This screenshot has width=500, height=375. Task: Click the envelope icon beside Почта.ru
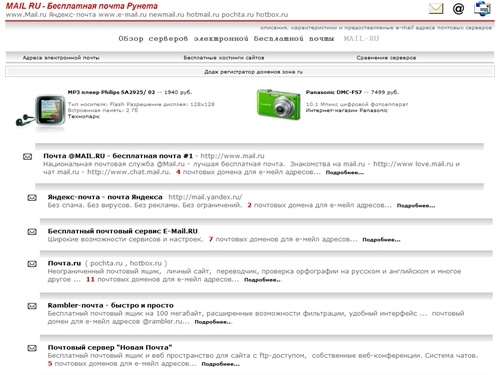[32, 264]
